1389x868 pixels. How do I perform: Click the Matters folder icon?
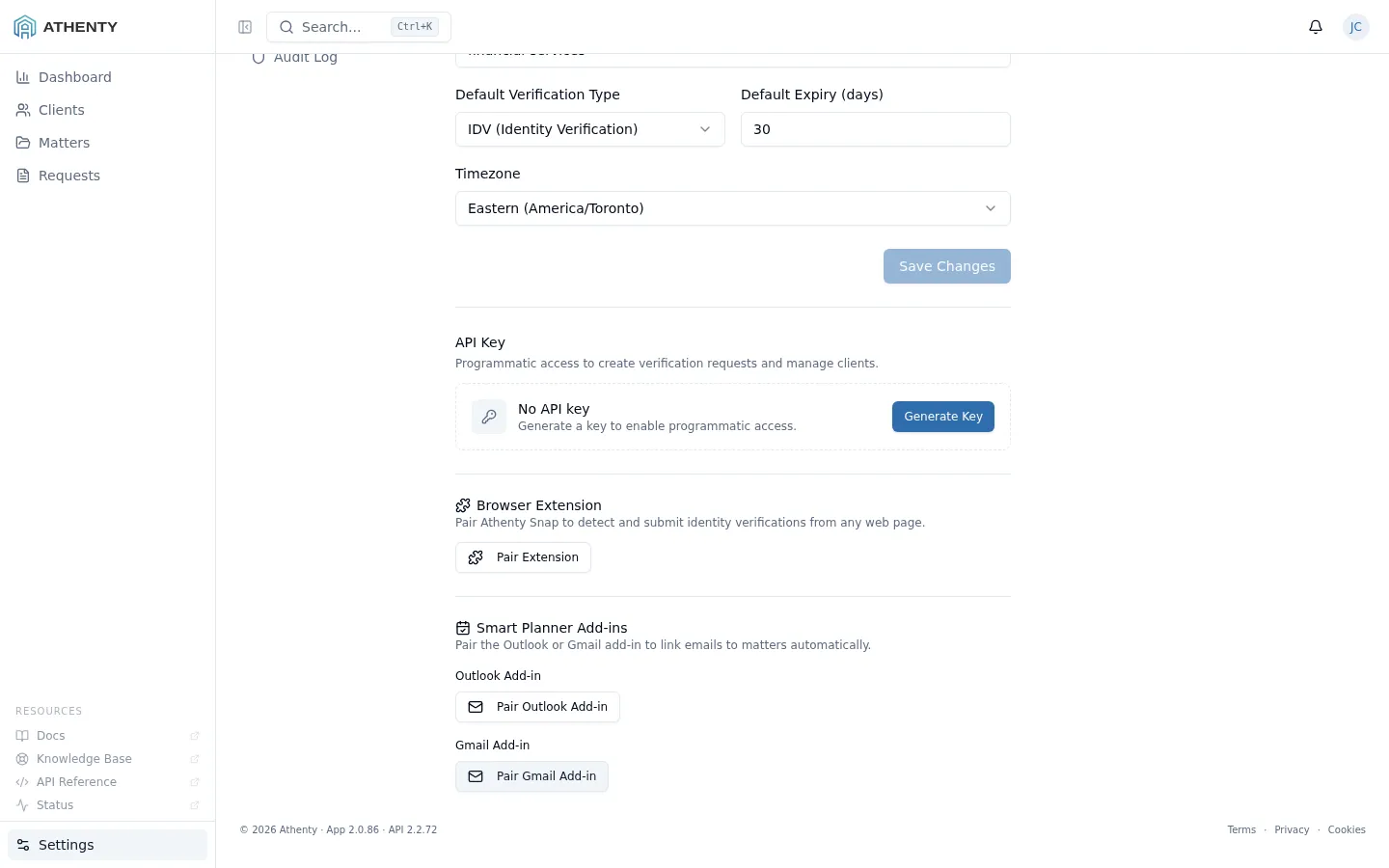(23, 143)
